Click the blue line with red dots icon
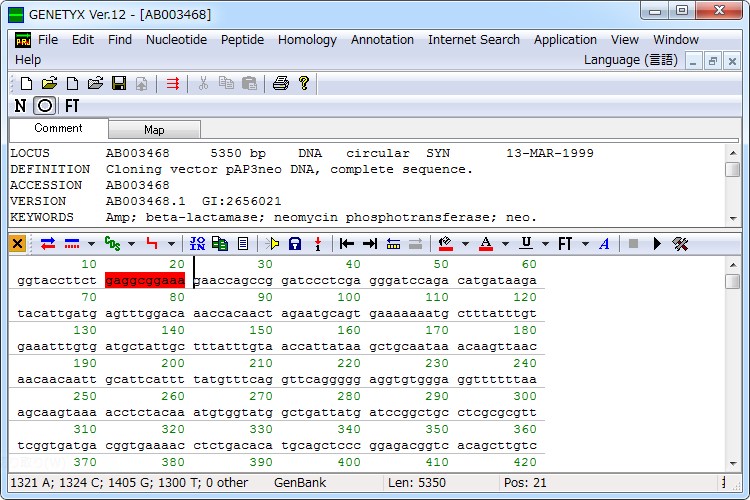 [x=72, y=244]
